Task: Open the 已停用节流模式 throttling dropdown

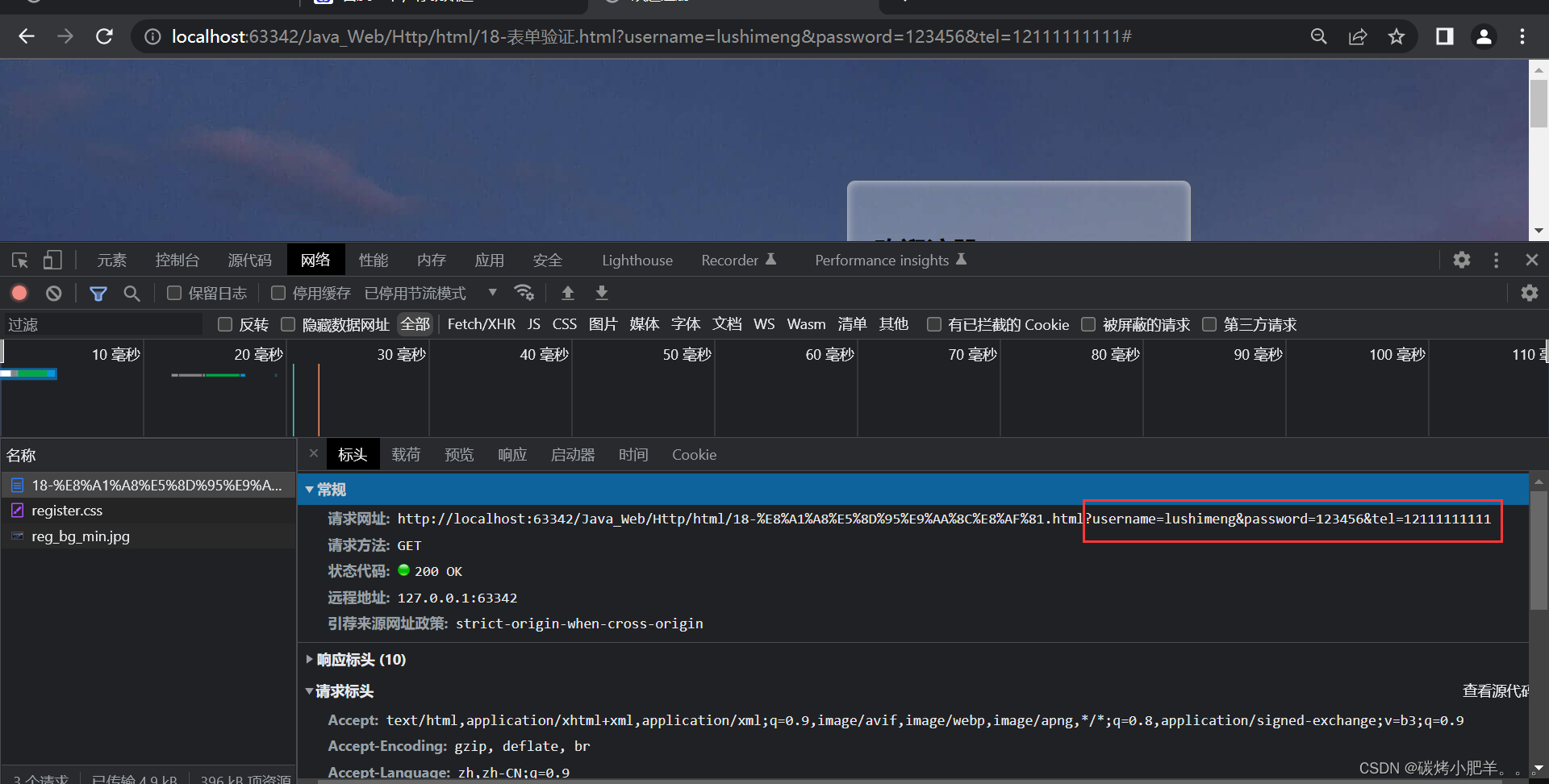Action: click(430, 293)
